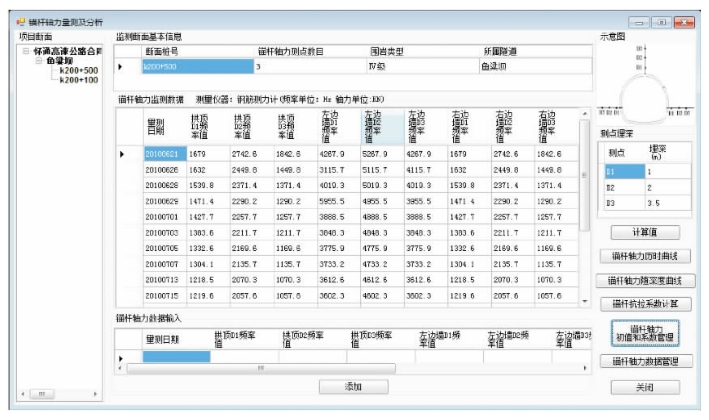Open 锚杆轴力随深度曲线 chart
Screen dimensions: 709x420
643,280
